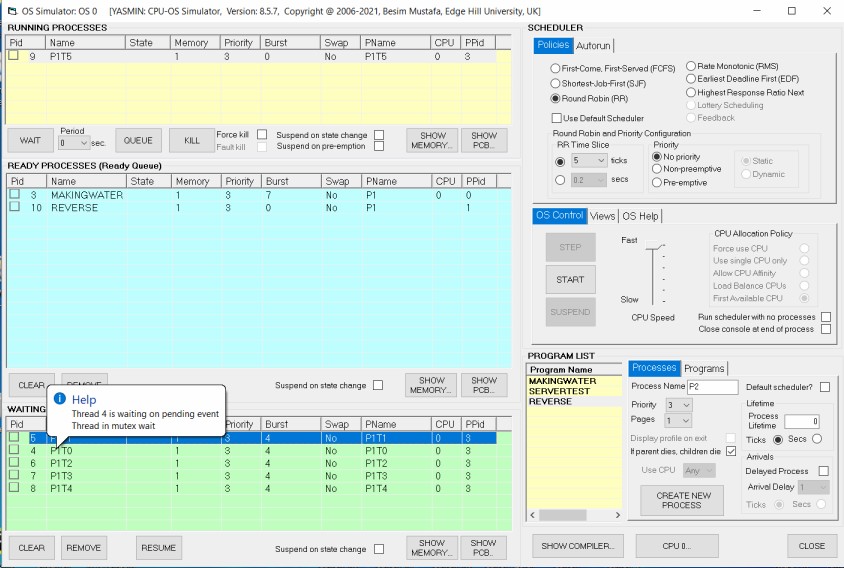This screenshot has width=844, height=568.
Task: Select Secs for process lifetime
Action: point(817,439)
